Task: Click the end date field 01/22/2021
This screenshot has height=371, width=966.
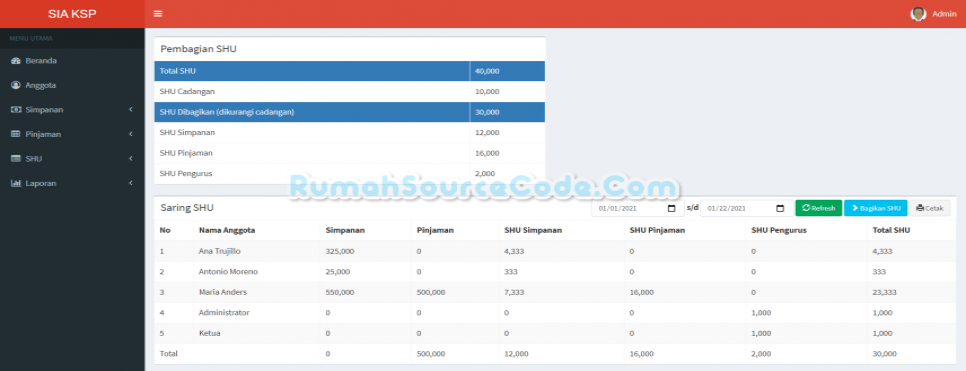Action: click(x=747, y=208)
